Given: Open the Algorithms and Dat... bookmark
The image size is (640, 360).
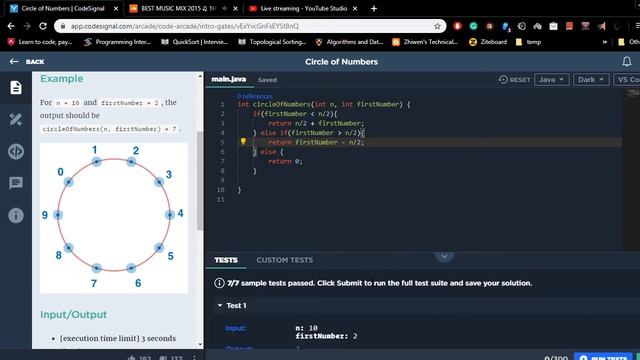Looking at the screenshot, I should [x=349, y=42].
